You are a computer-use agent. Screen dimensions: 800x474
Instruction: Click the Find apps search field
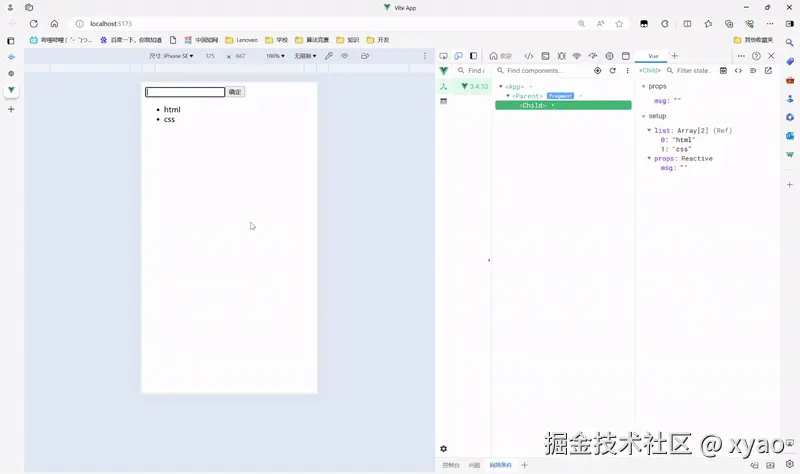point(472,71)
